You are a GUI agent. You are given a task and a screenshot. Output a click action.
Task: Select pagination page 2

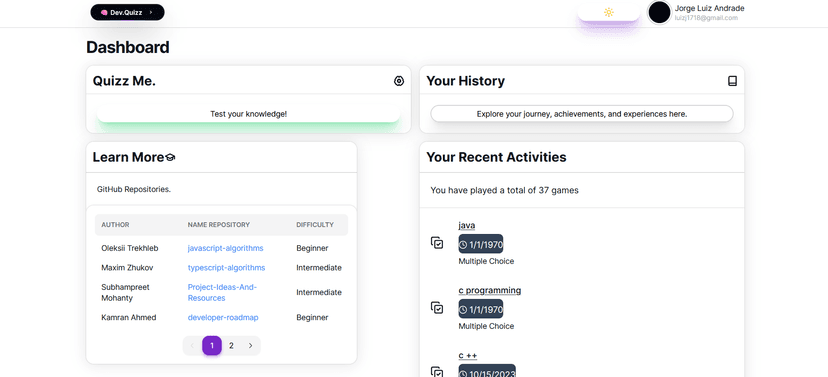pos(231,346)
